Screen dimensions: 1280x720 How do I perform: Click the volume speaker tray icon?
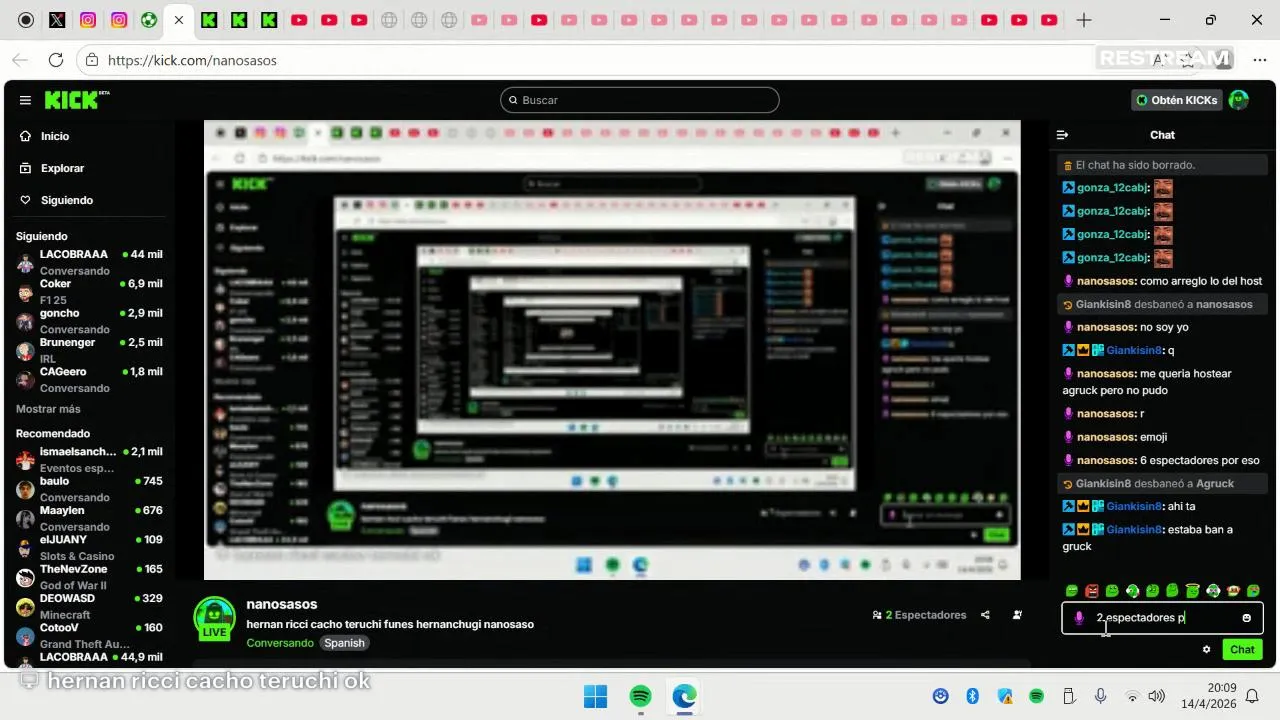[1157, 696]
